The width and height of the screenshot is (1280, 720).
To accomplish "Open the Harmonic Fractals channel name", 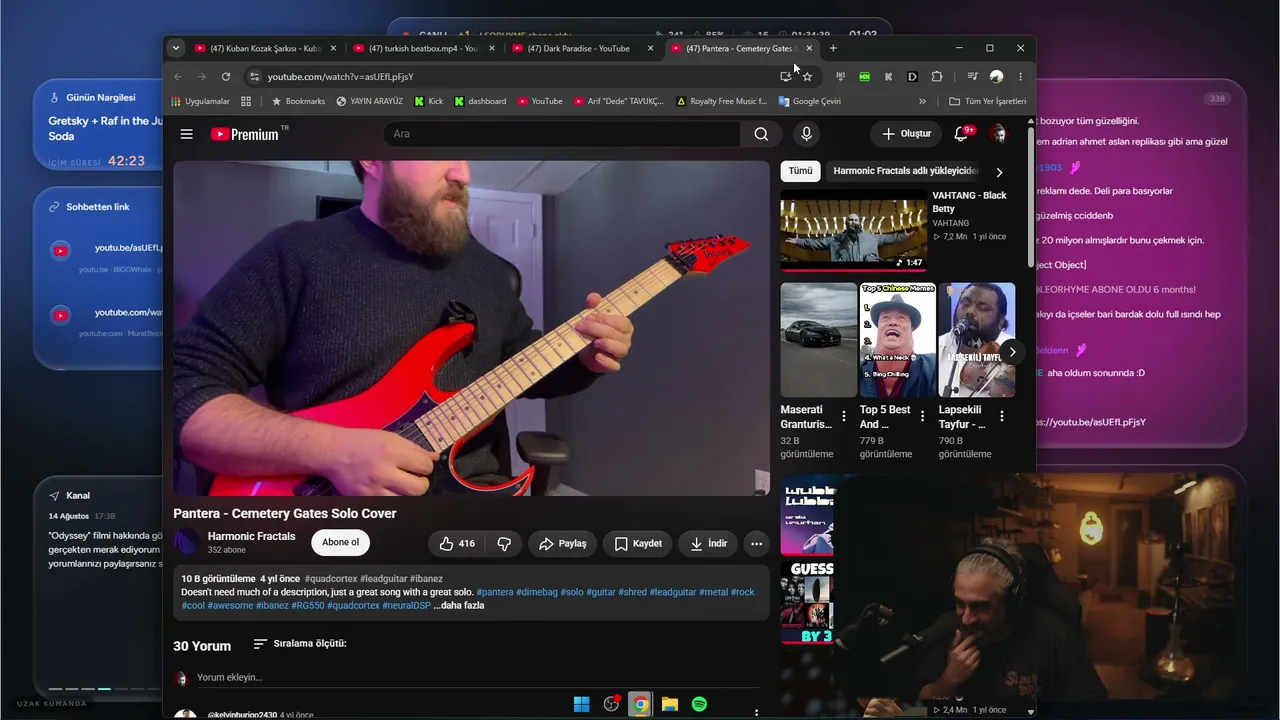I will pyautogui.click(x=251, y=536).
